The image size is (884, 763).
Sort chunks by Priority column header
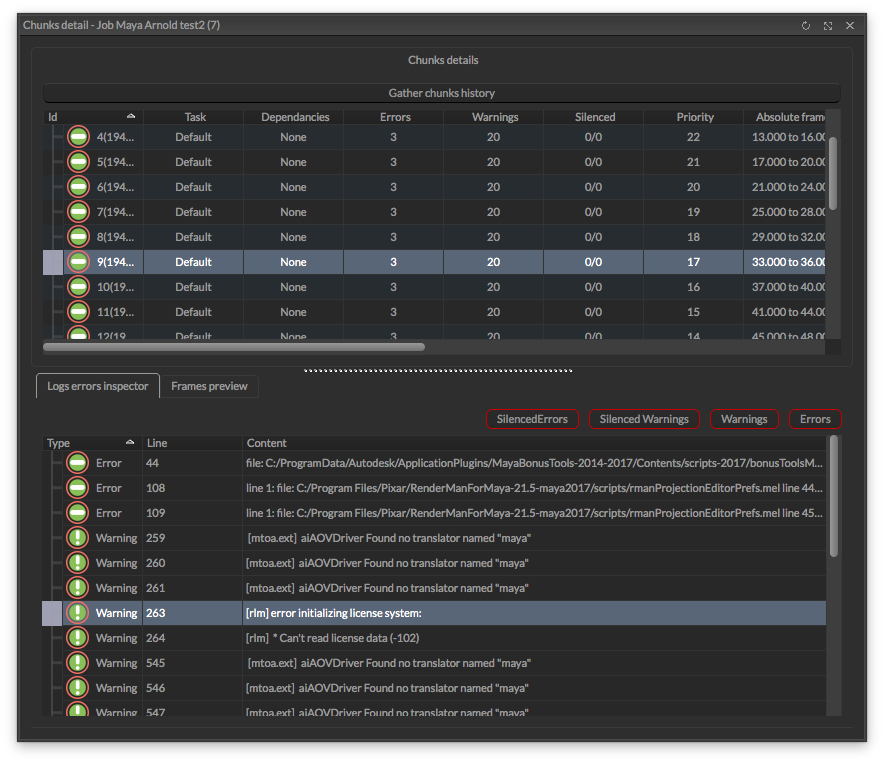pyautogui.click(x=694, y=117)
